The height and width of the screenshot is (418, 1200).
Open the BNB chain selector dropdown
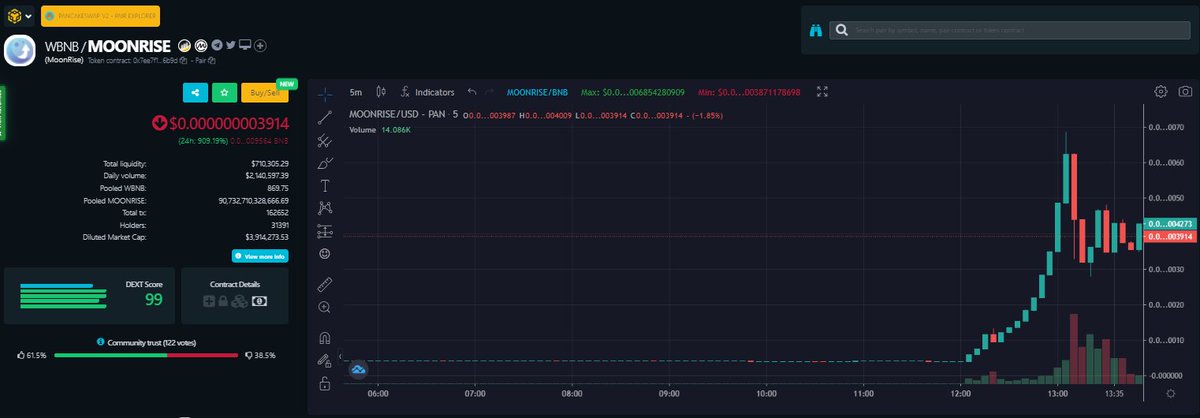(x=19, y=16)
